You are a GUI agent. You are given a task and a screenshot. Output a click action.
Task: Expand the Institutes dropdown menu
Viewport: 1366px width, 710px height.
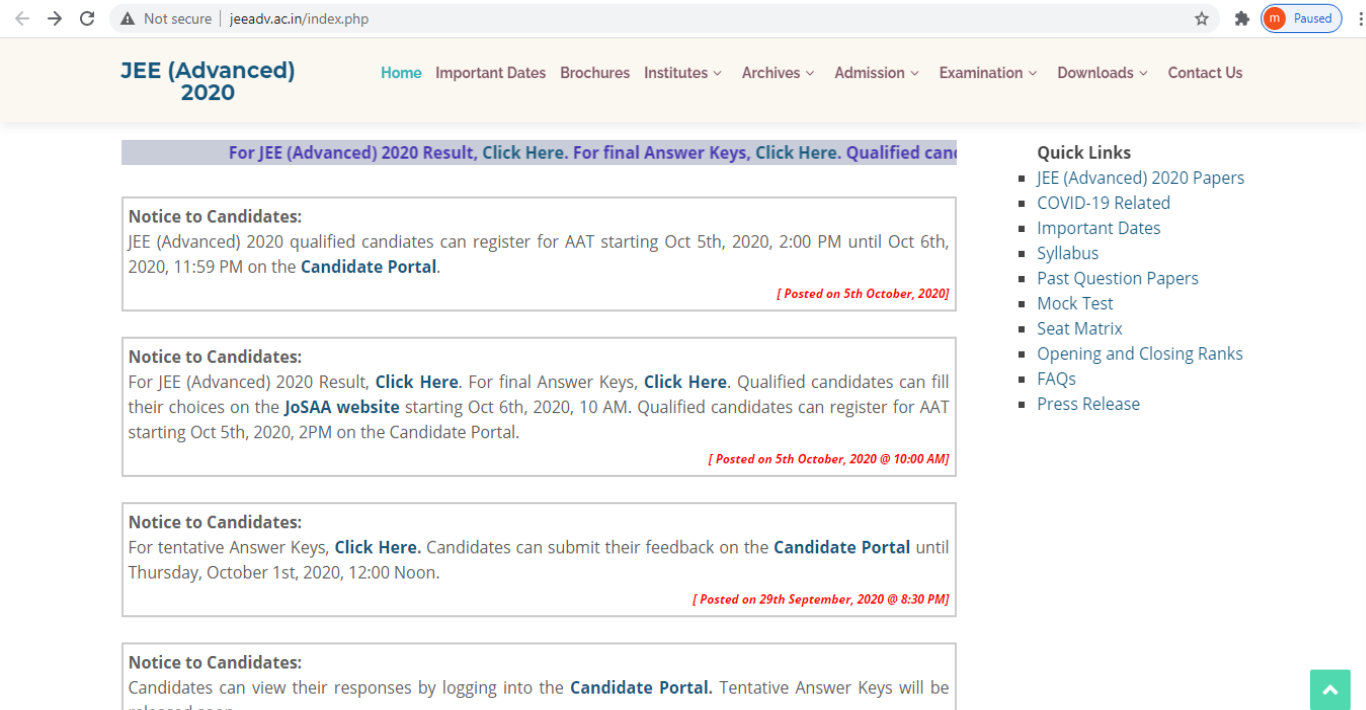tap(682, 73)
